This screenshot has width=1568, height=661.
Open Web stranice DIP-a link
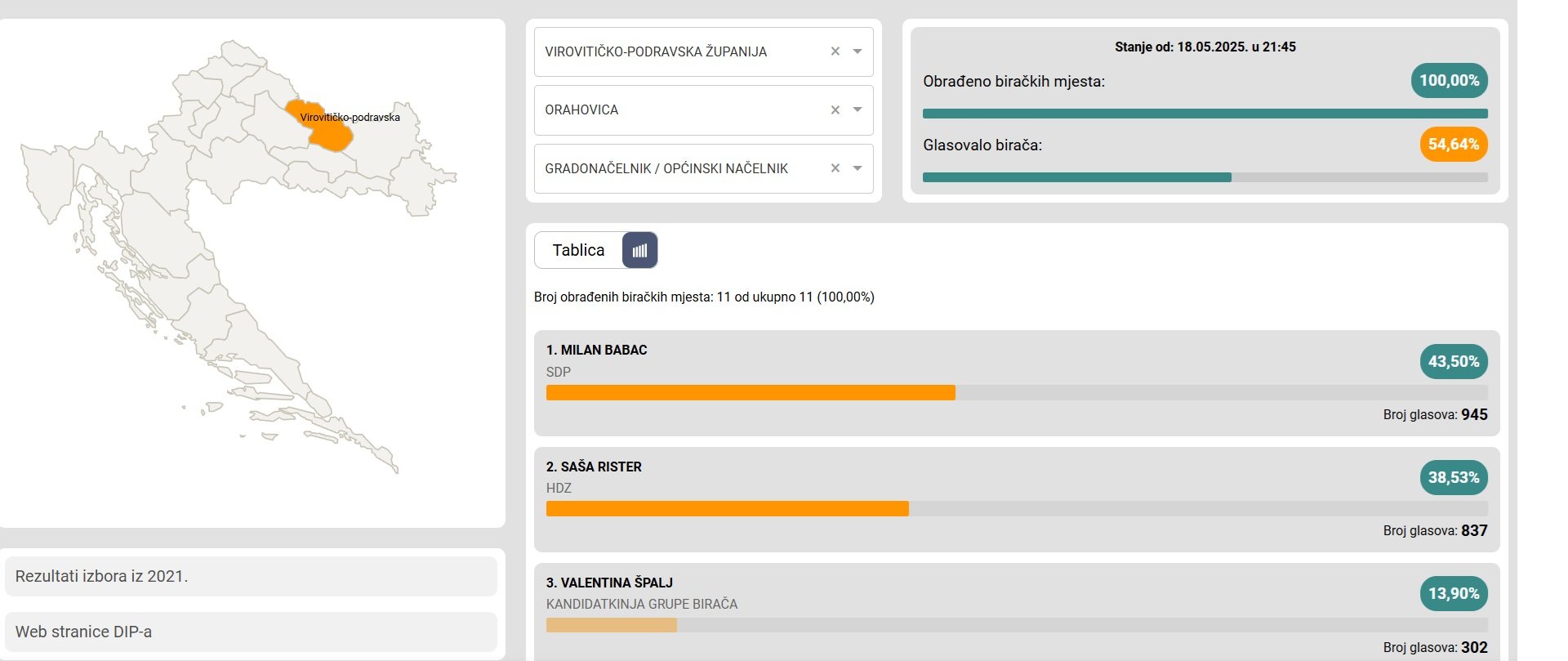click(251, 632)
